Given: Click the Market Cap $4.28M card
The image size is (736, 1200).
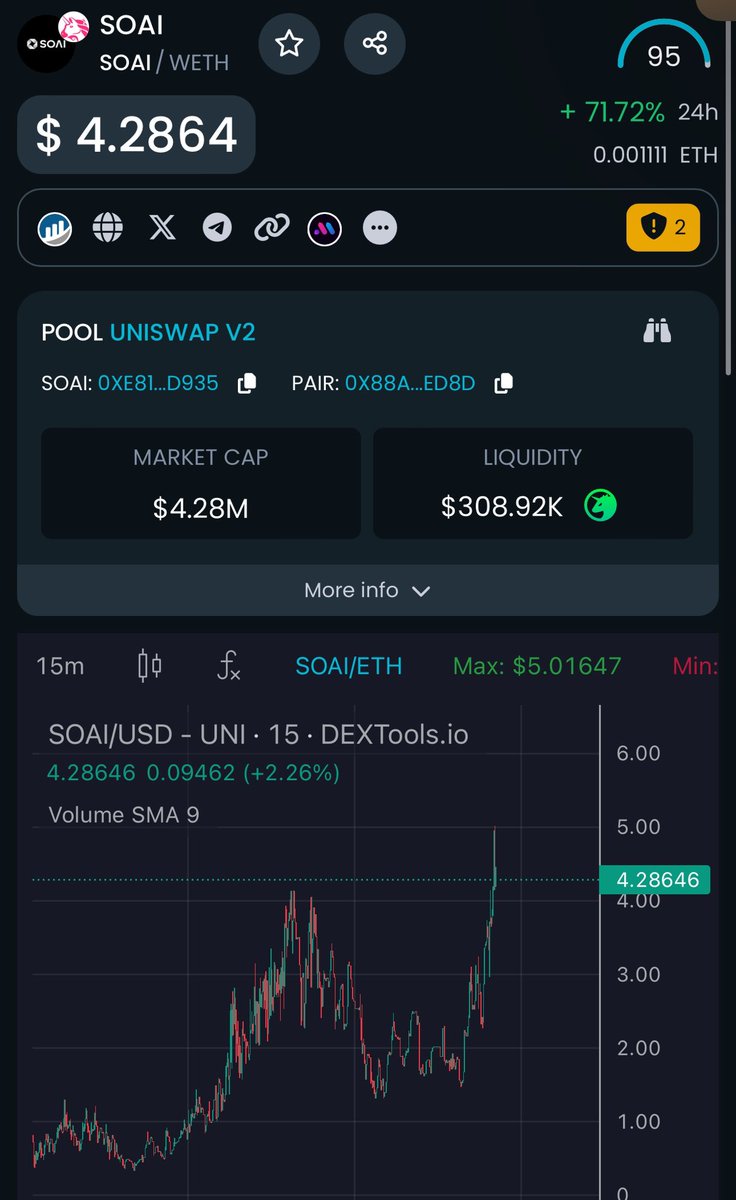Looking at the screenshot, I should 201,483.
